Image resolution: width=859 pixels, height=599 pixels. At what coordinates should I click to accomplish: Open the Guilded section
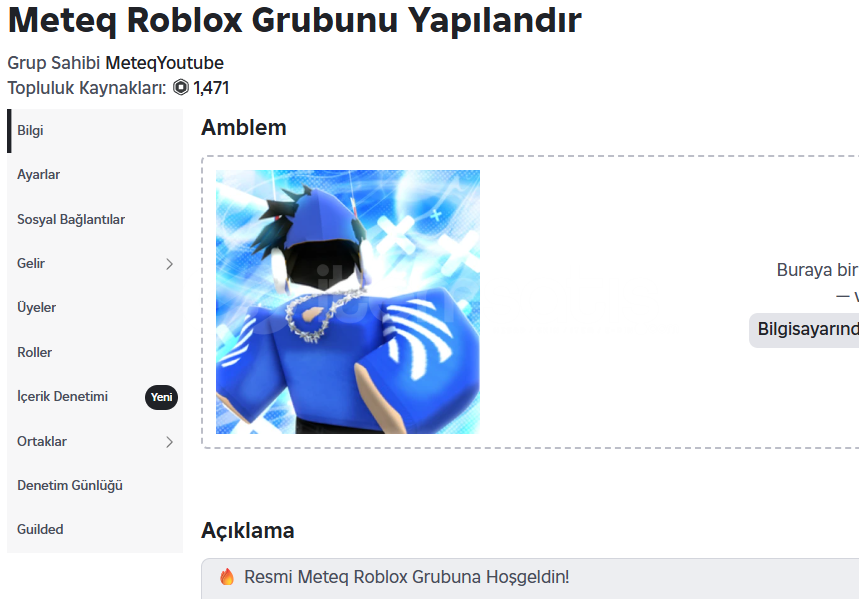pos(95,529)
